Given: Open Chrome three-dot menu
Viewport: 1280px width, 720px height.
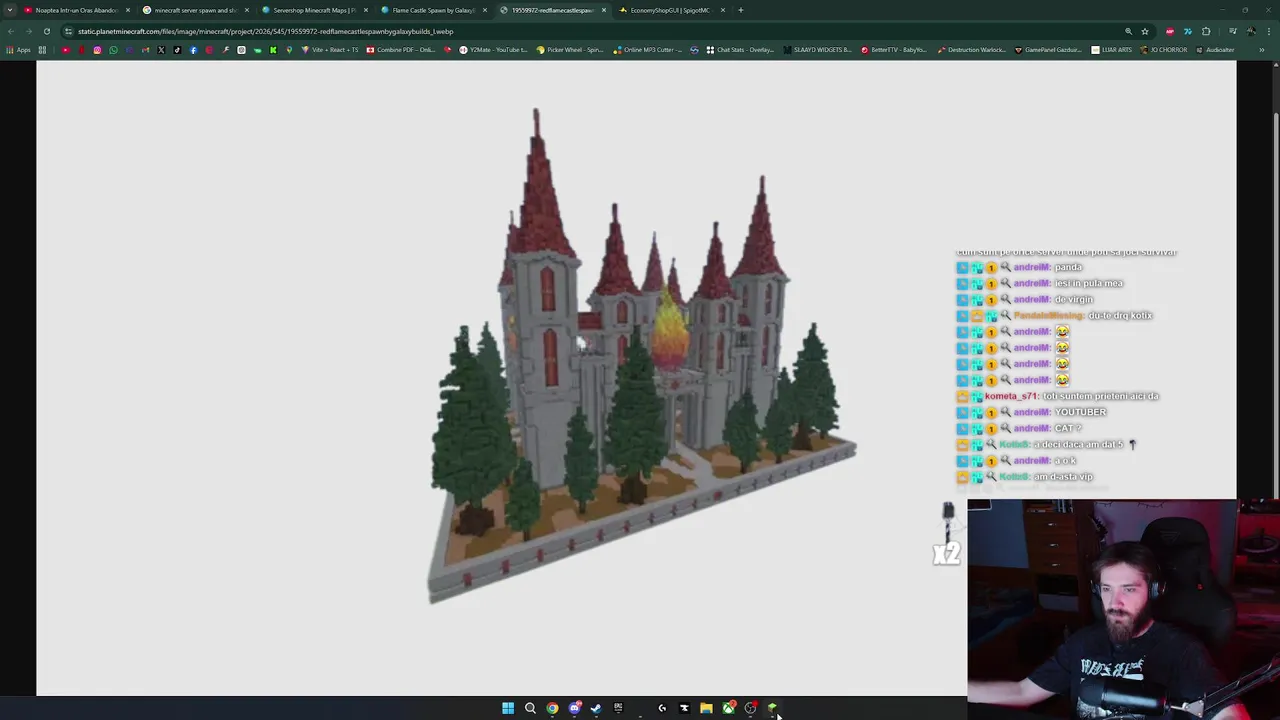Looking at the screenshot, I should (1268, 31).
